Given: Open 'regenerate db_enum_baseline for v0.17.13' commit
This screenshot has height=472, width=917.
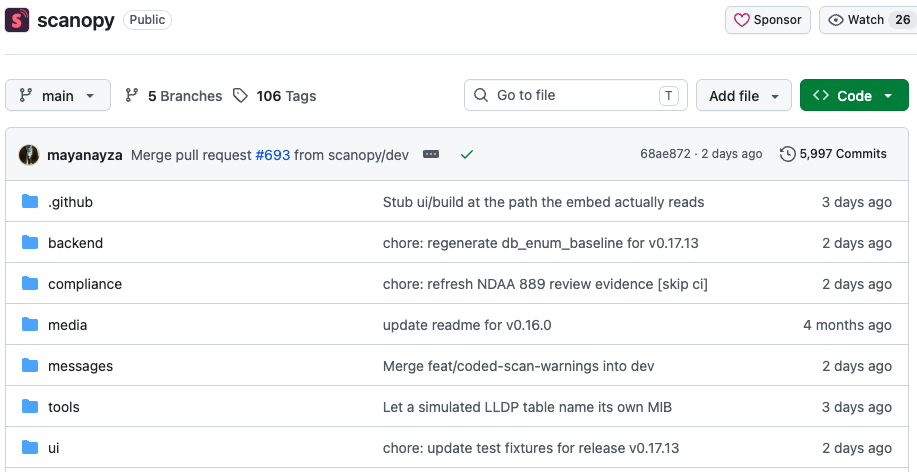Looking at the screenshot, I should click(540, 243).
